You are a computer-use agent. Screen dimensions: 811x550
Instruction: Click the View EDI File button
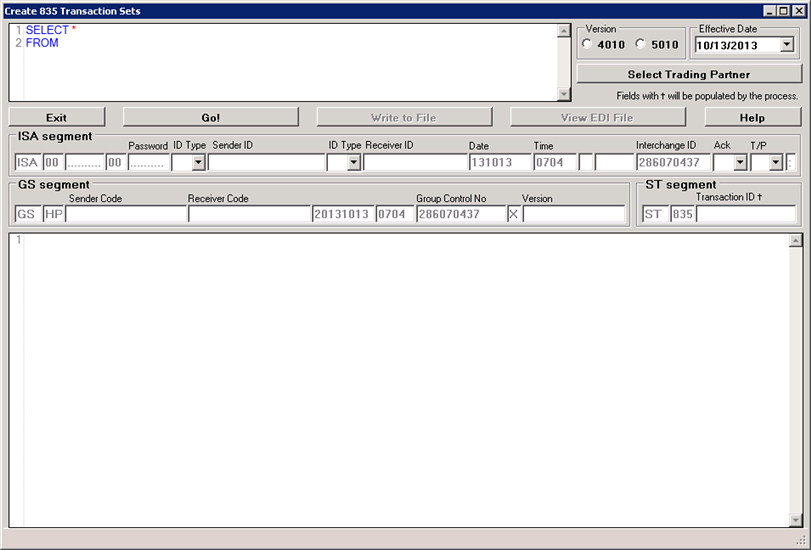point(597,117)
